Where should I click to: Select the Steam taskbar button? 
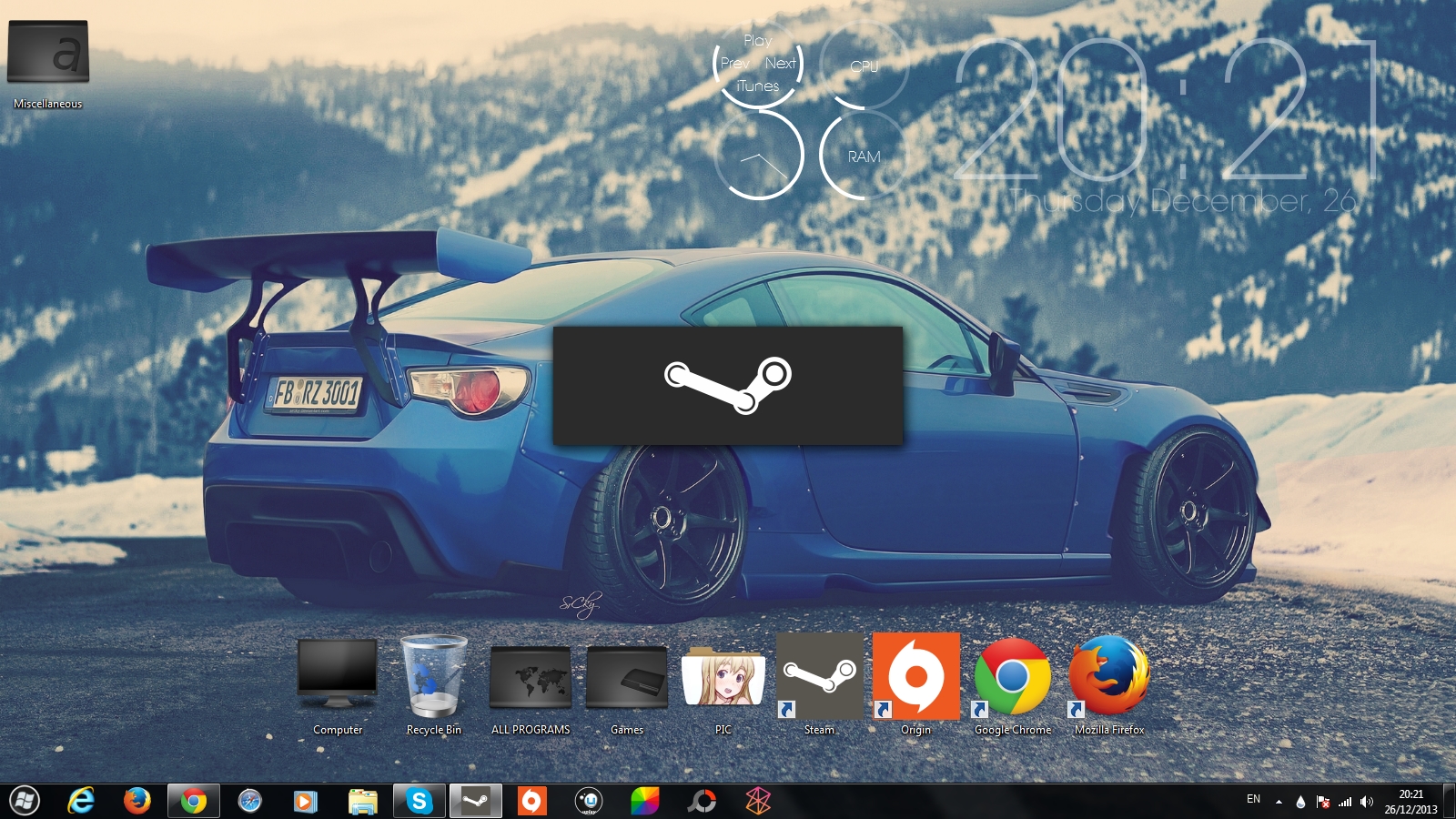point(476,801)
